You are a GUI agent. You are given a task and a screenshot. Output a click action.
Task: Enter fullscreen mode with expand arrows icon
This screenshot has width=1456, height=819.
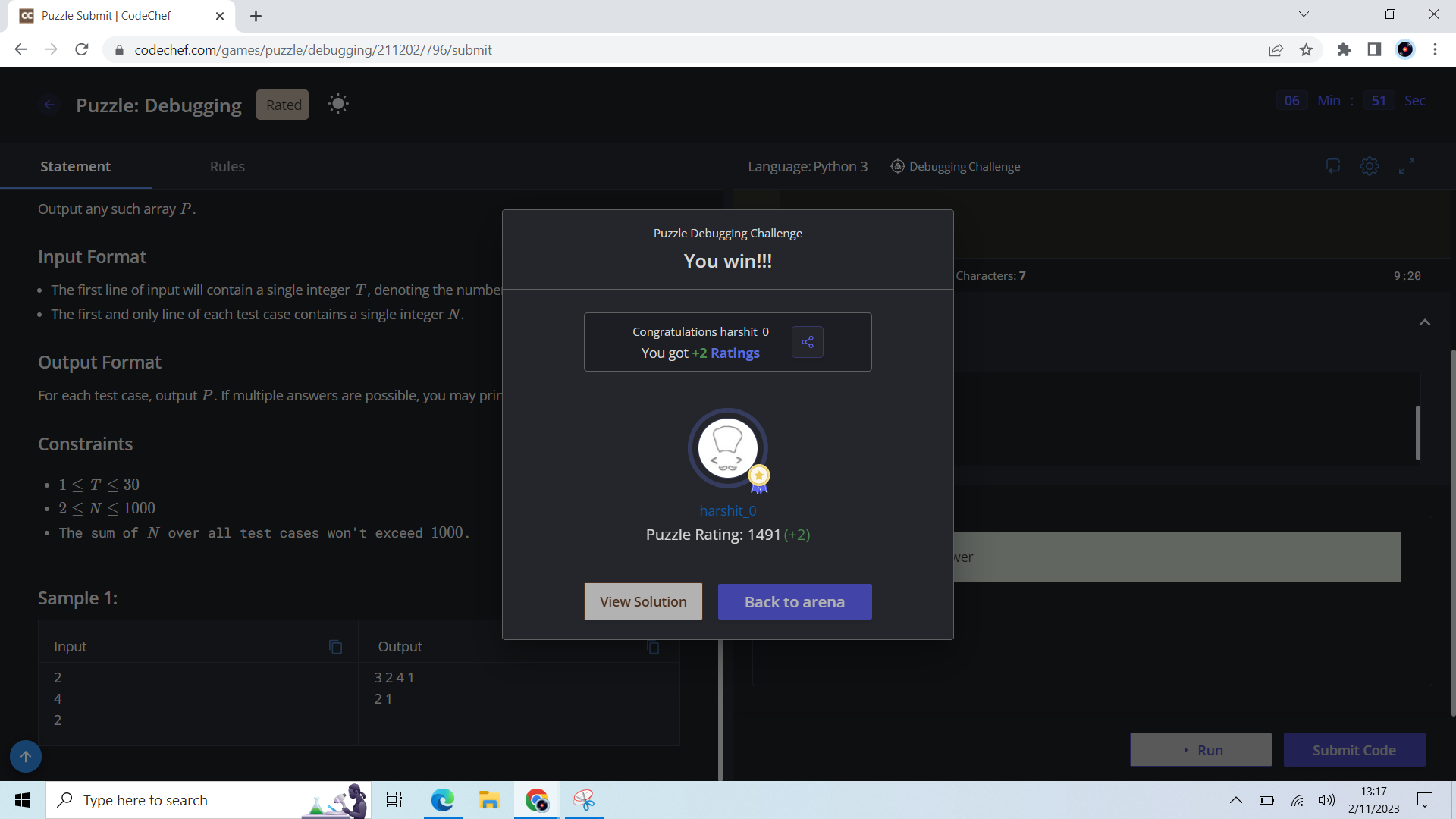1406,166
